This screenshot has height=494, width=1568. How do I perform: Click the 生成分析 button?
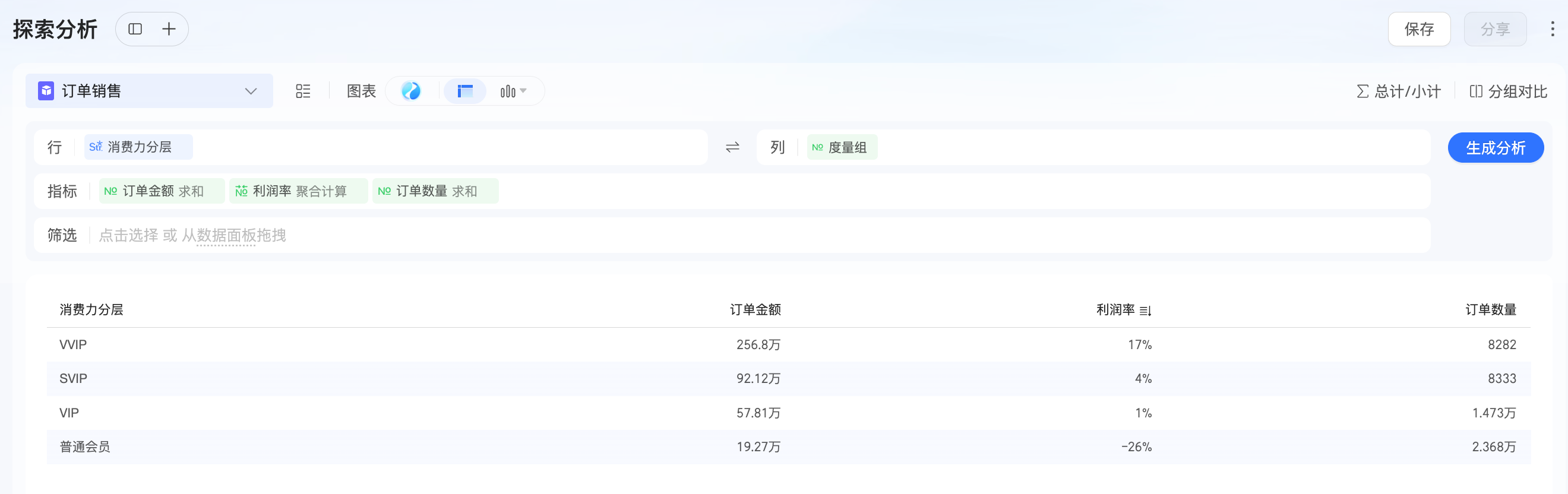[x=1496, y=148]
